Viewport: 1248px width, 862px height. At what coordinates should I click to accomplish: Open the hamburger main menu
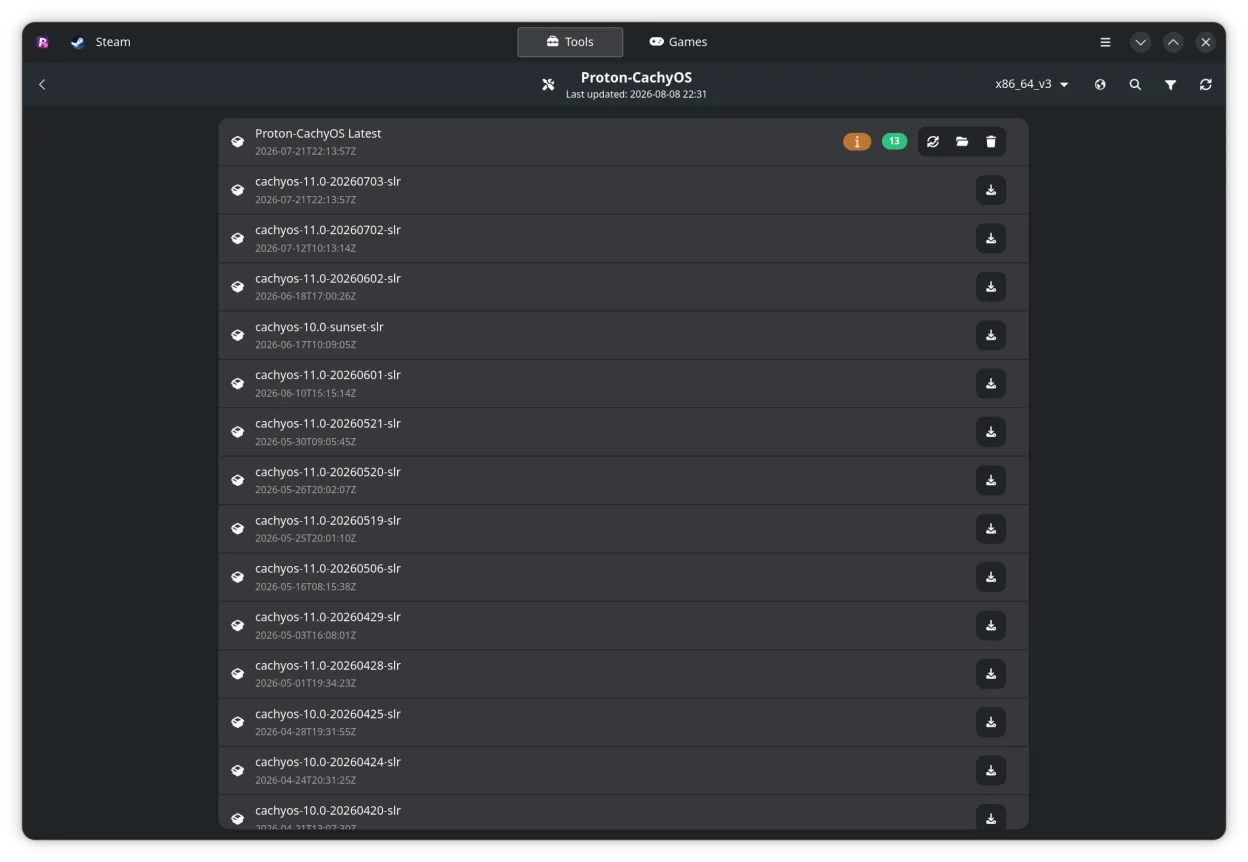[x=1105, y=42]
